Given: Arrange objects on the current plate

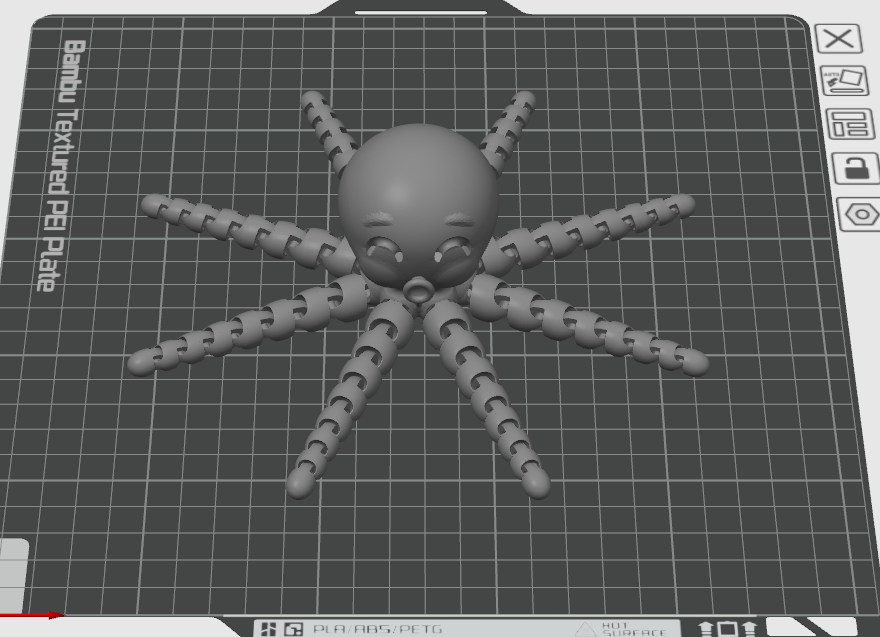Looking at the screenshot, I should 851,124.
